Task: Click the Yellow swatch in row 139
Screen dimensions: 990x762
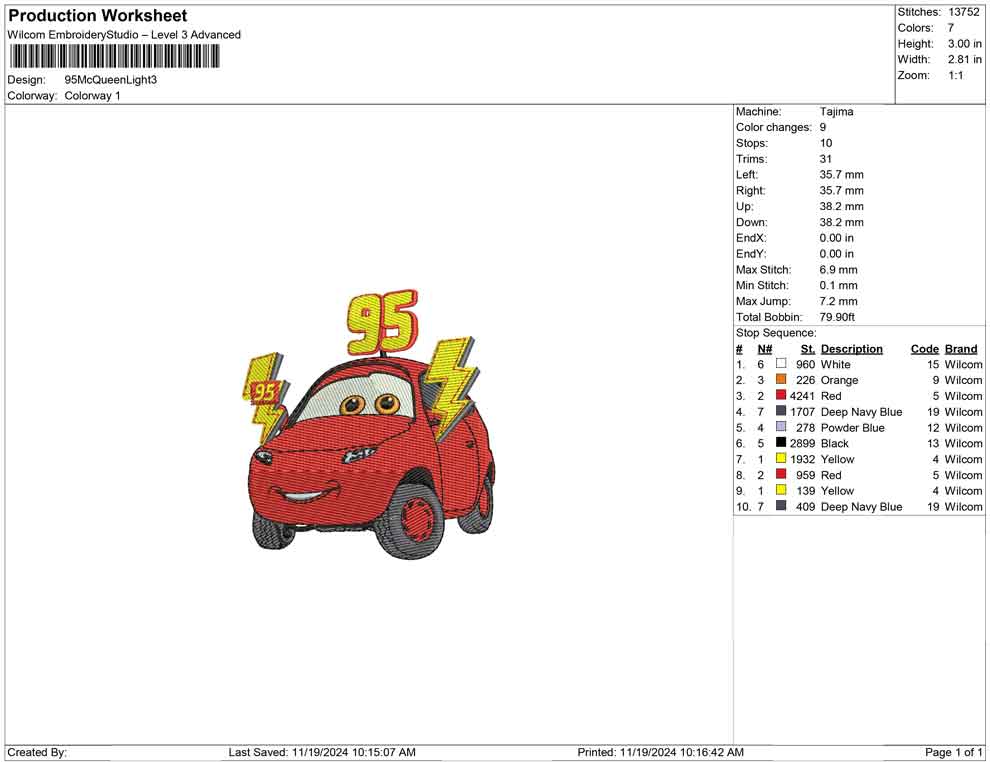Action: click(x=781, y=490)
